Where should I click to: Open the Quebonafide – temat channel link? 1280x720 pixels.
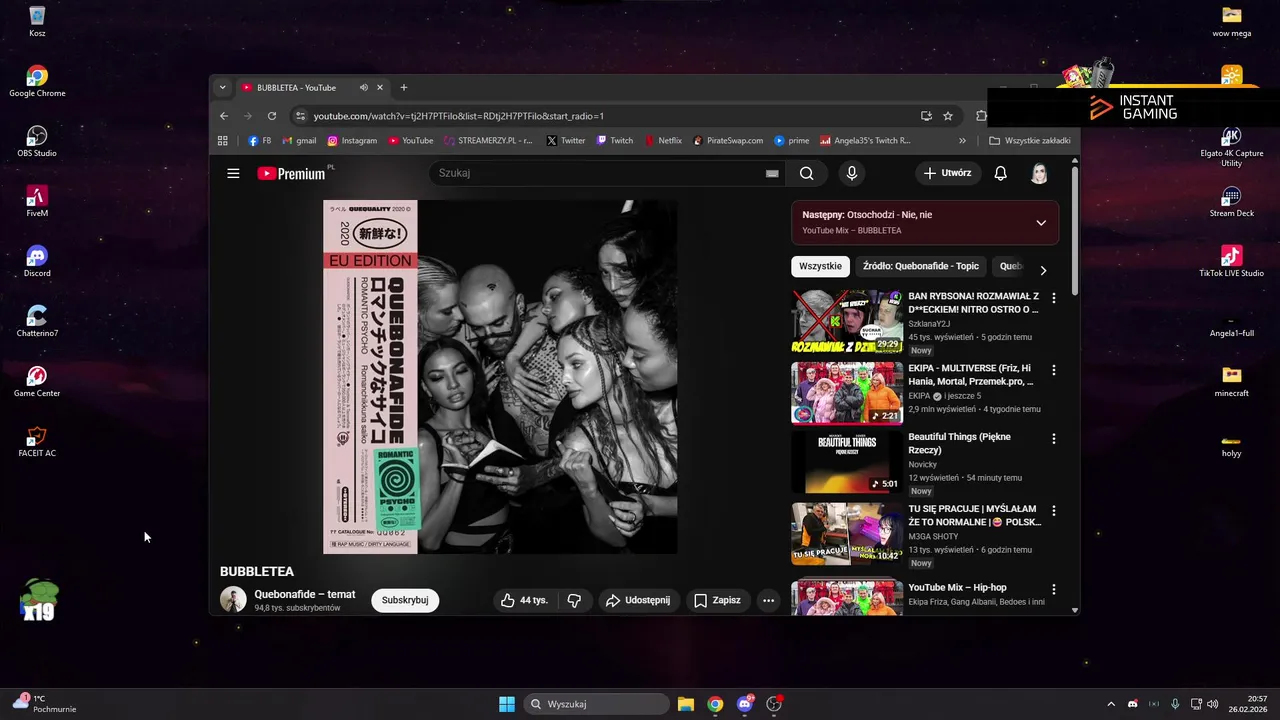[x=305, y=594]
